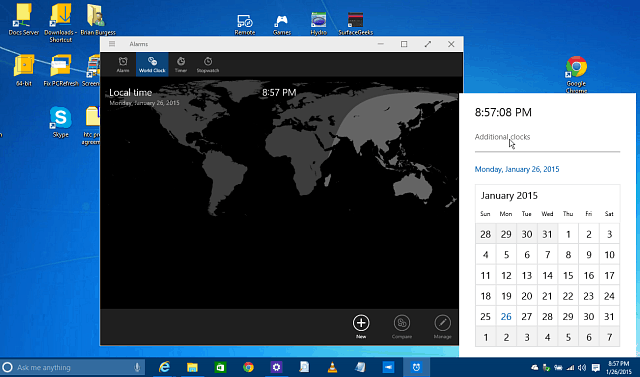Select the Fix PCRefresh desktop folder
Viewport: 640px width, 377px height.
pyautogui.click(x=61, y=70)
